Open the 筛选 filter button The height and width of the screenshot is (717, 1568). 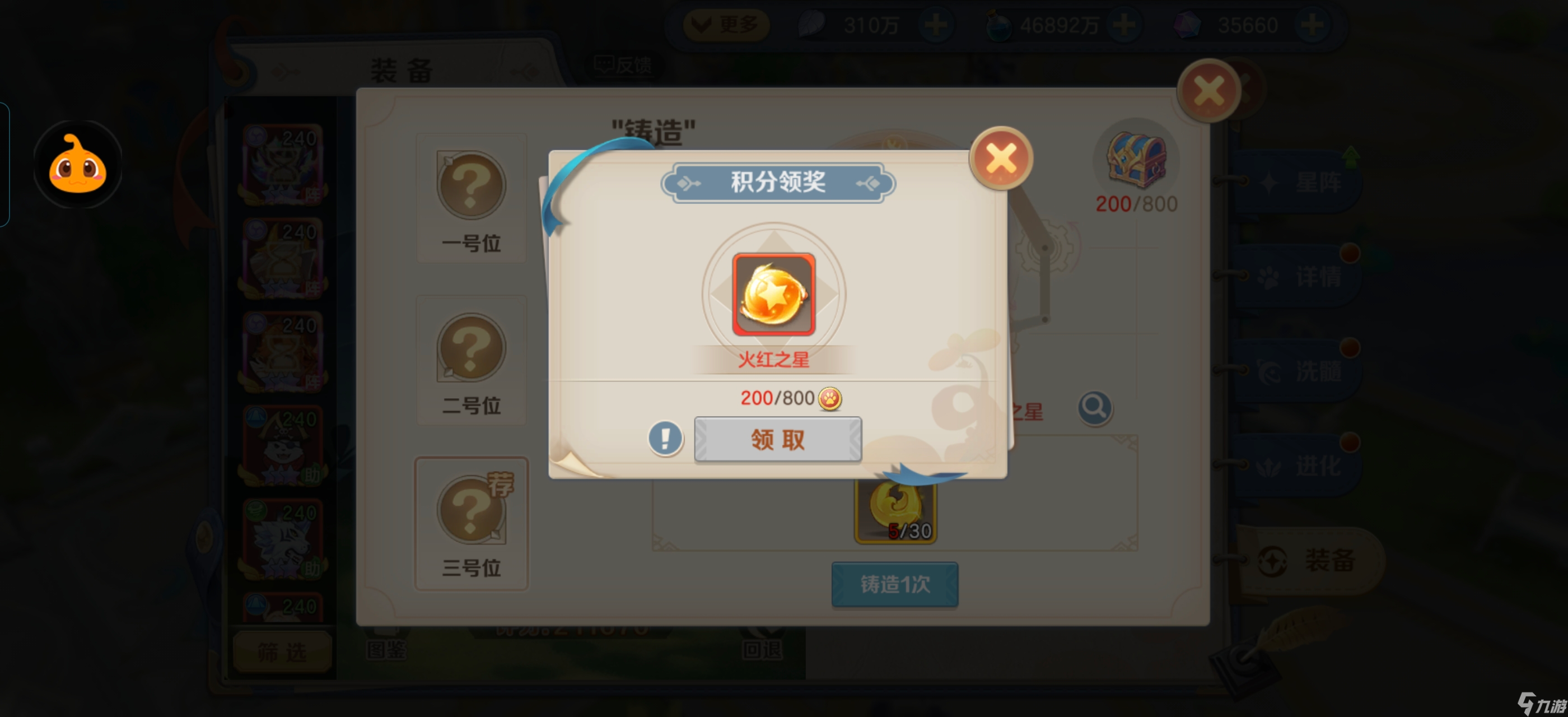[282, 652]
